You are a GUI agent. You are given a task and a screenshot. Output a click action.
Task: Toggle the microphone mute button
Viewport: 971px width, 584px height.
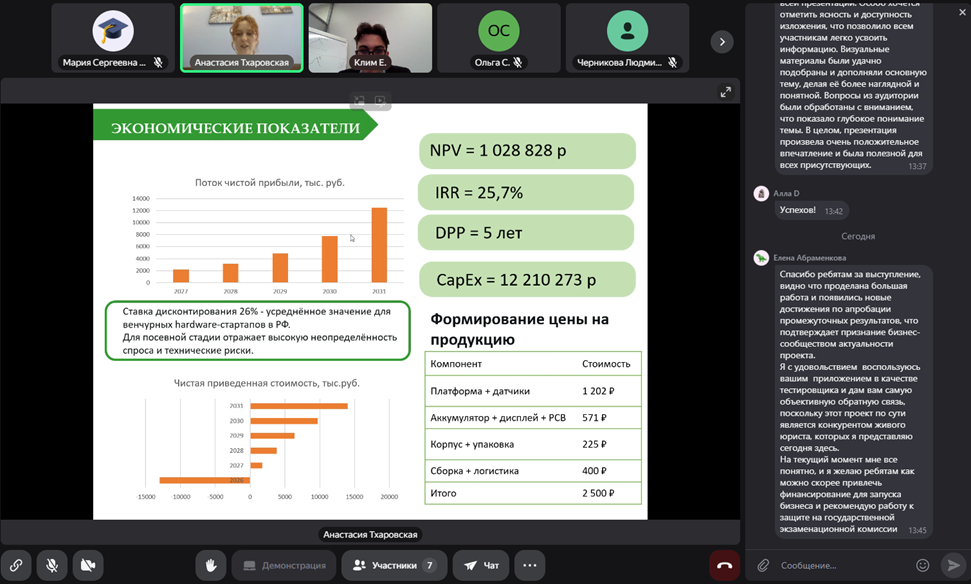(x=52, y=565)
